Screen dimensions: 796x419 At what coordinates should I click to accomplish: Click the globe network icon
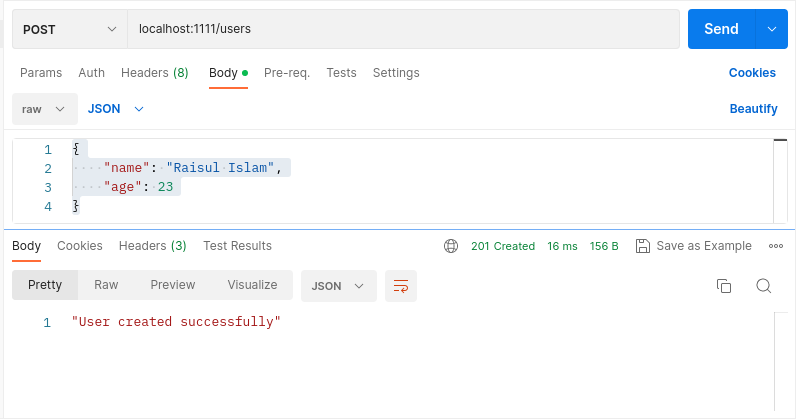click(x=451, y=246)
